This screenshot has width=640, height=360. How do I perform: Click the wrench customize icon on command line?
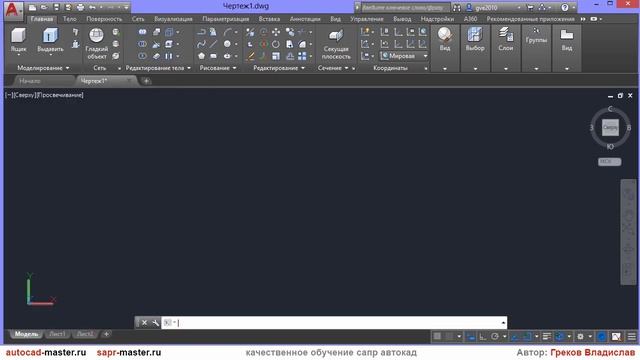click(156, 323)
